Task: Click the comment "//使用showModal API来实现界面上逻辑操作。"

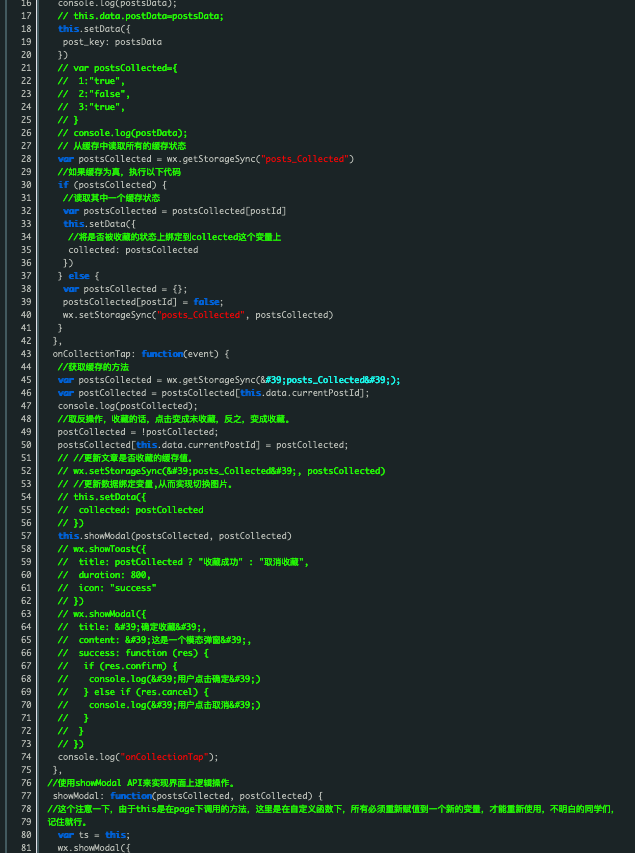Action: [141, 783]
